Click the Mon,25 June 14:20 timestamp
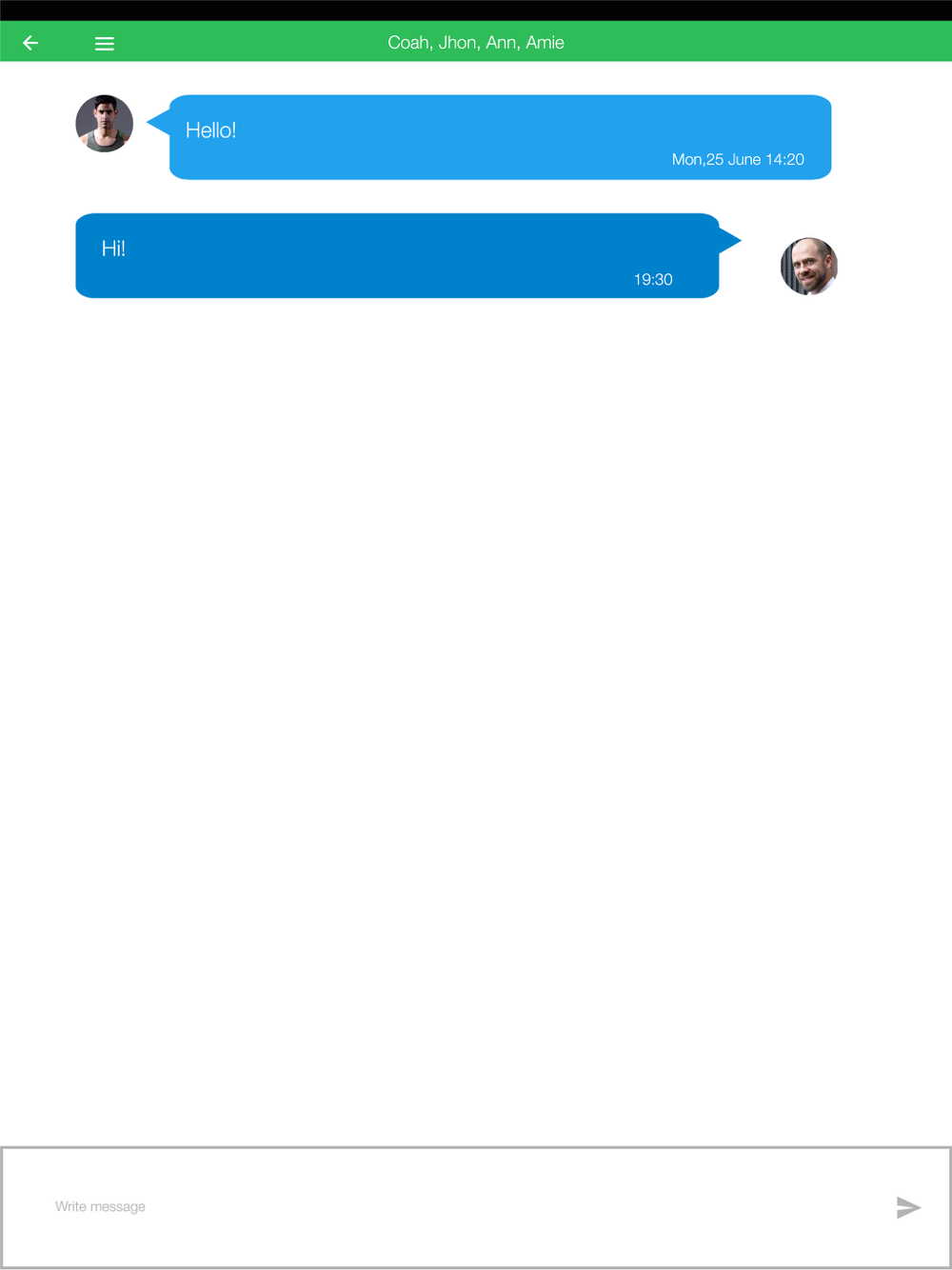This screenshot has width=952, height=1270. pos(738,159)
